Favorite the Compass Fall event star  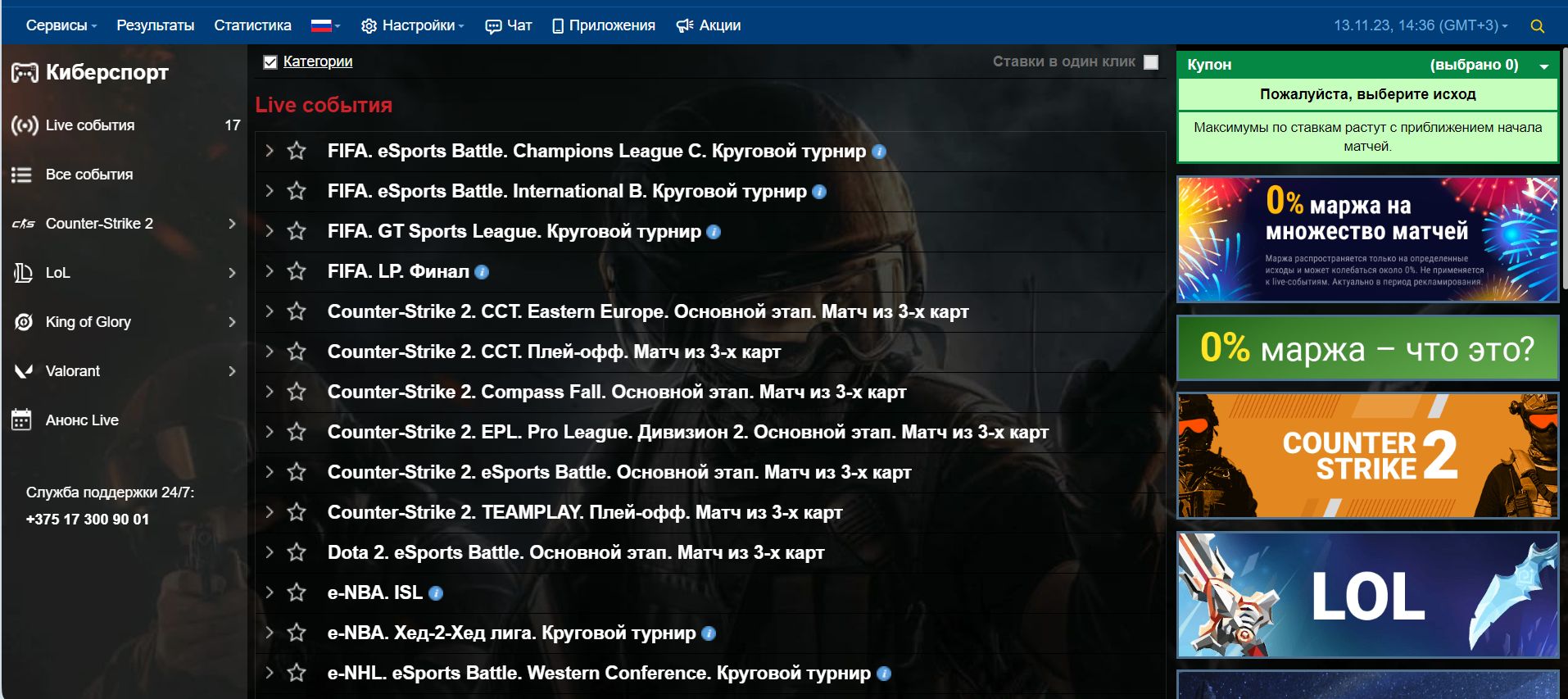[x=297, y=392]
